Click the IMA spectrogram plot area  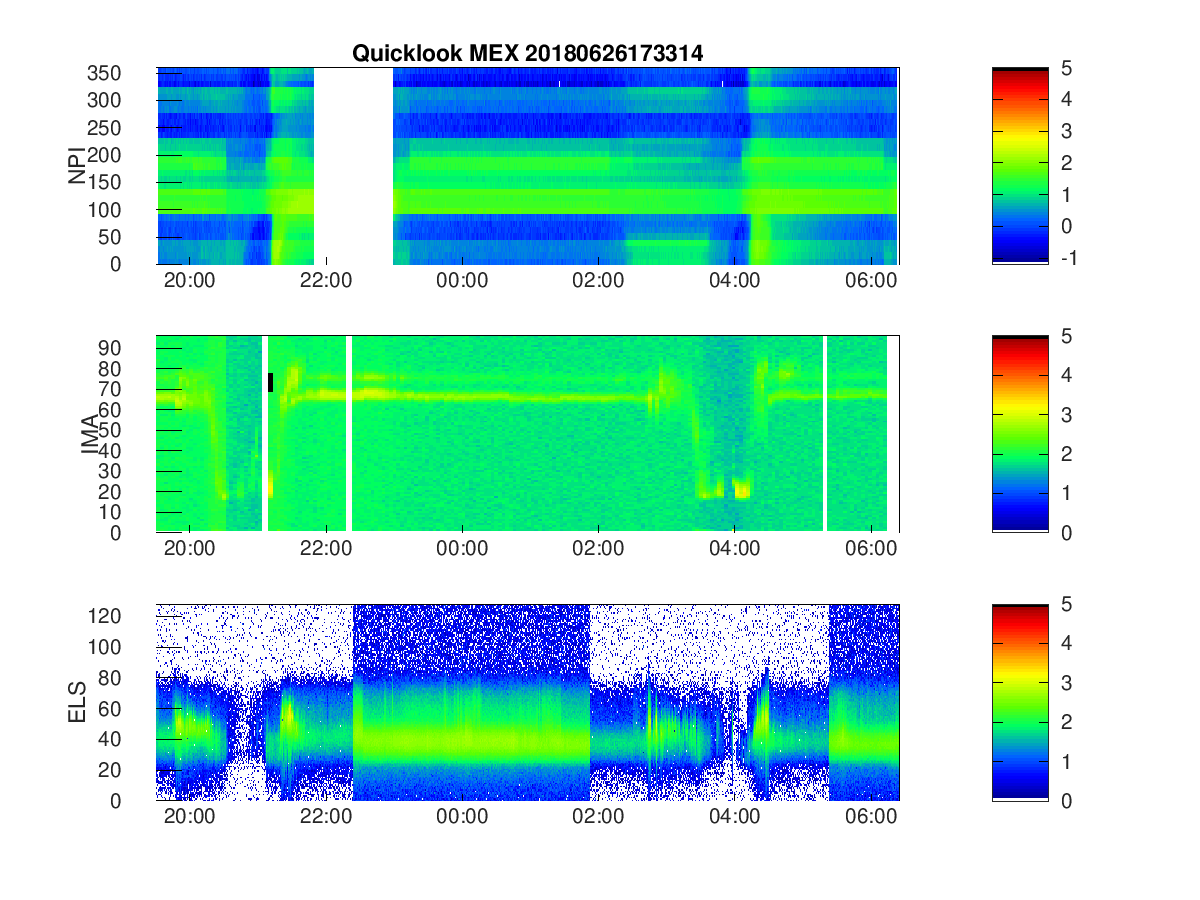point(528,433)
